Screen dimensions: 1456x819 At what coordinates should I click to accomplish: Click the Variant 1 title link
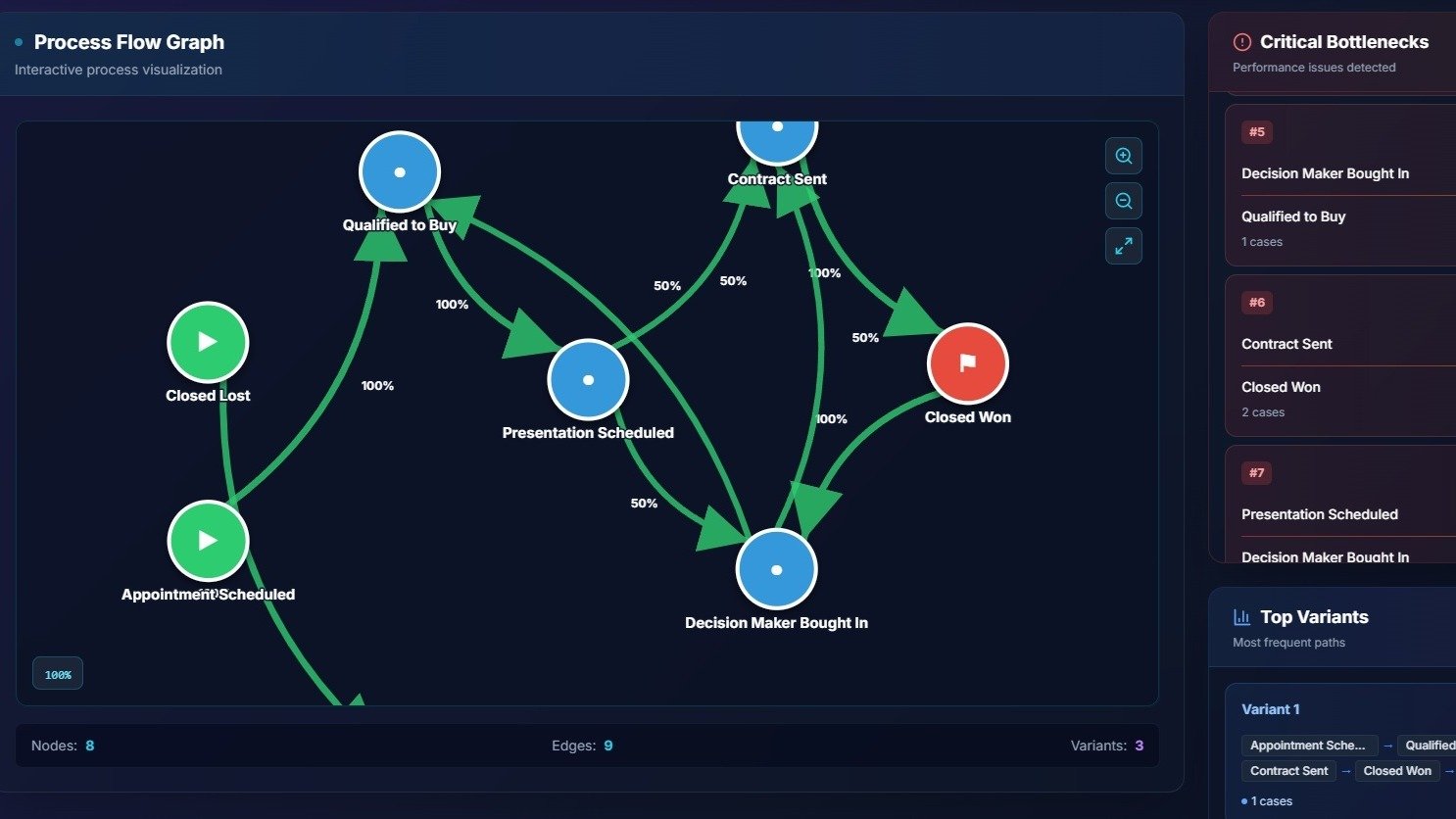point(1271,709)
